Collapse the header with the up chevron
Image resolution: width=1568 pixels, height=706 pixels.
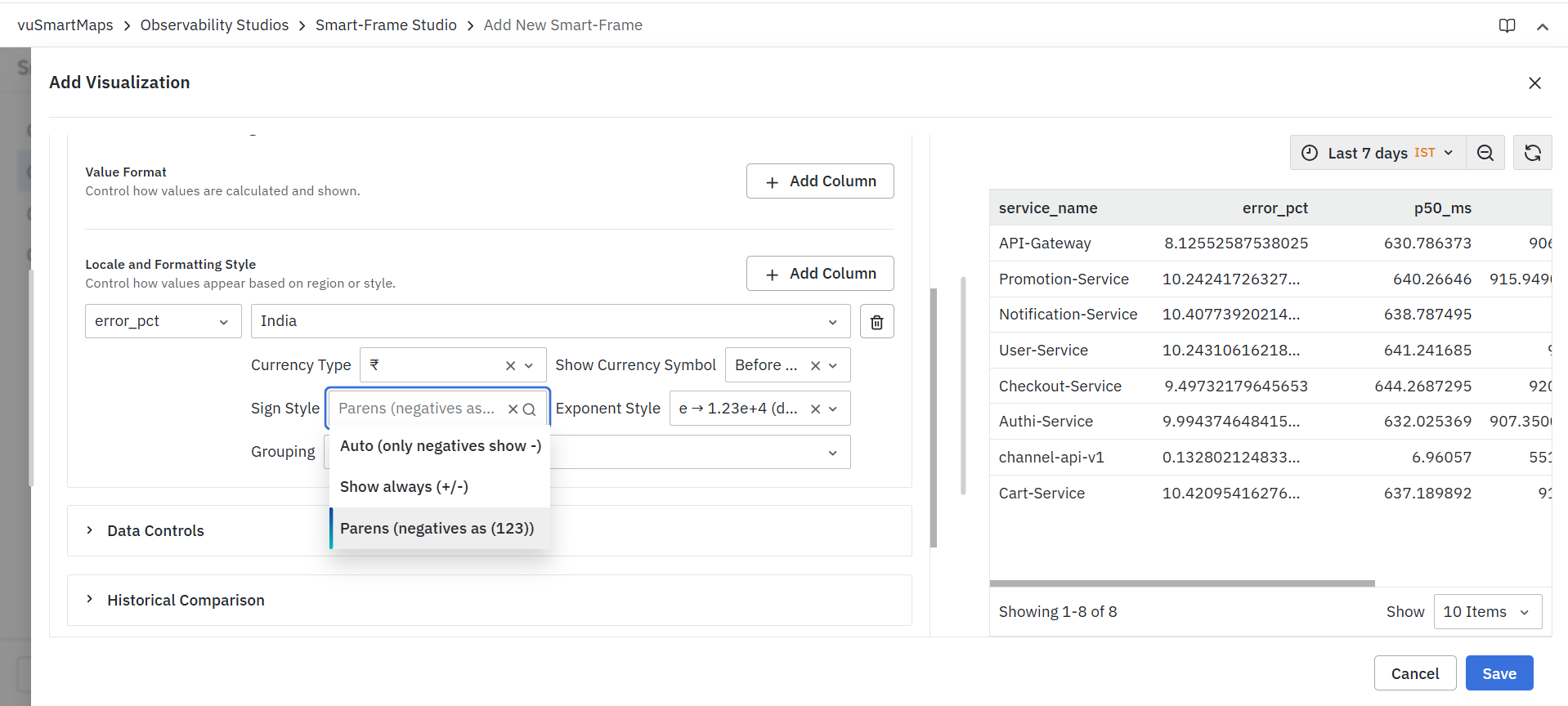click(x=1543, y=26)
